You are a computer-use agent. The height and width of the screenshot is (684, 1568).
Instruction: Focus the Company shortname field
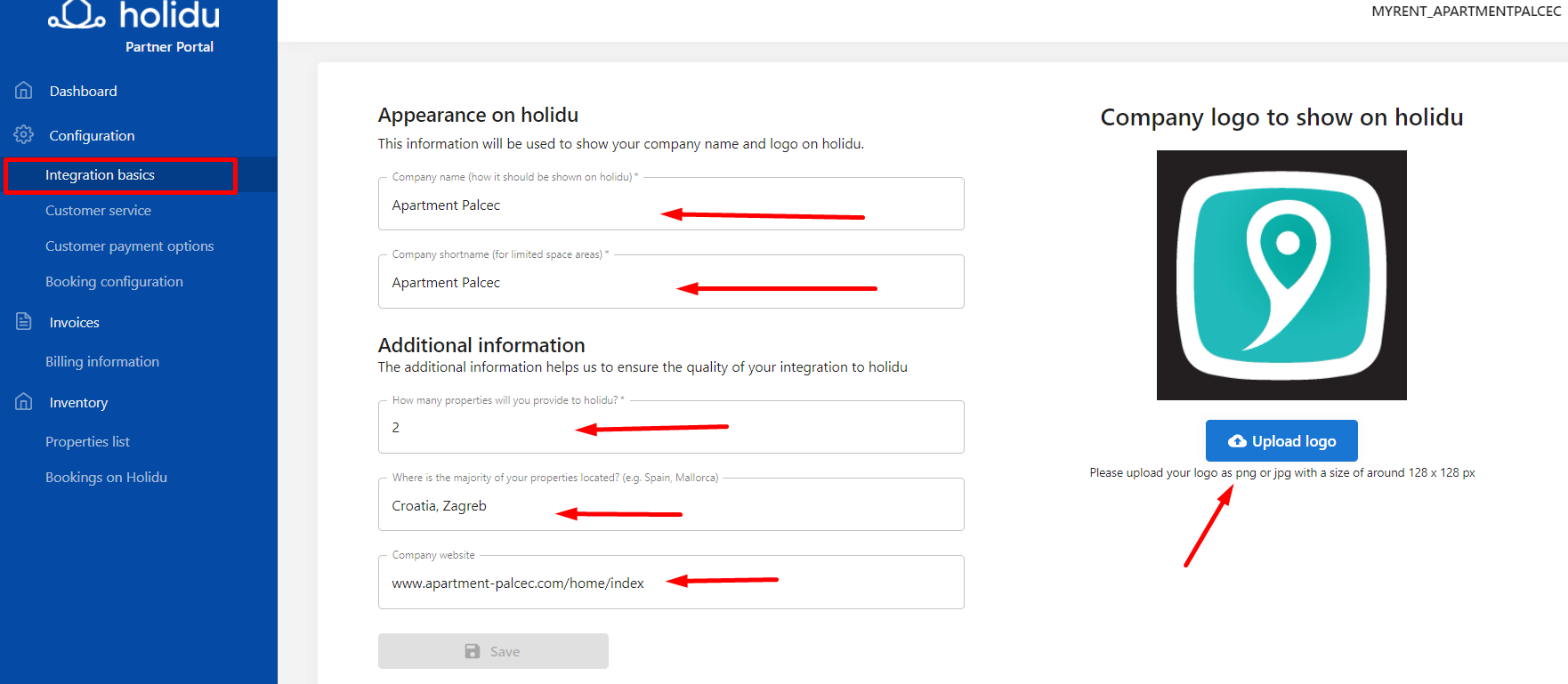pyautogui.click(x=671, y=282)
